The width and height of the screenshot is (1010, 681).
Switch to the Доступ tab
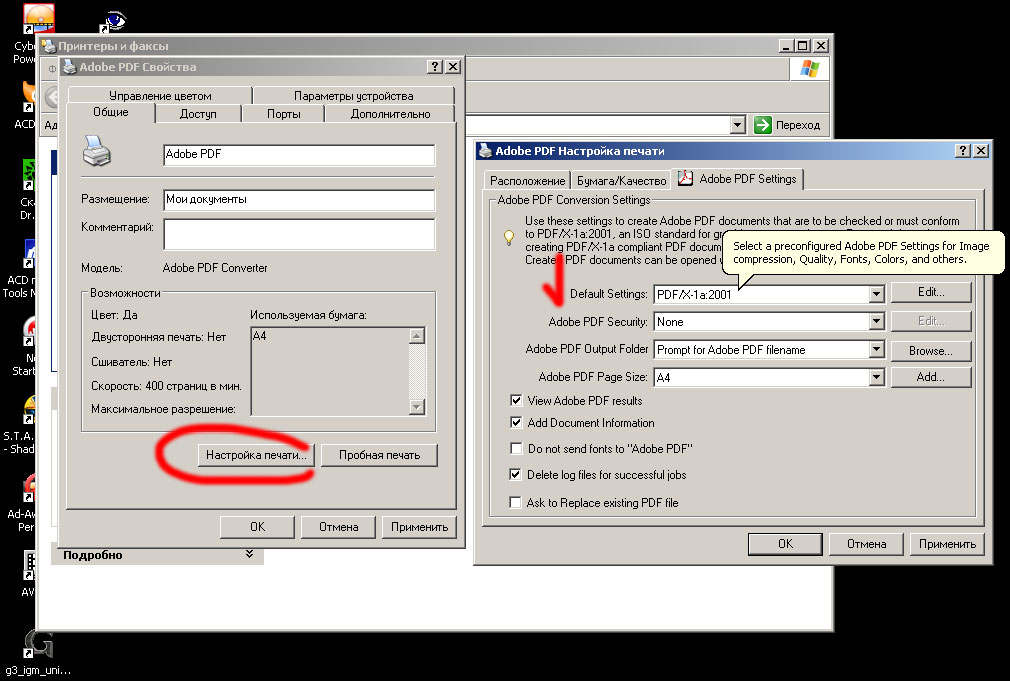(x=198, y=113)
